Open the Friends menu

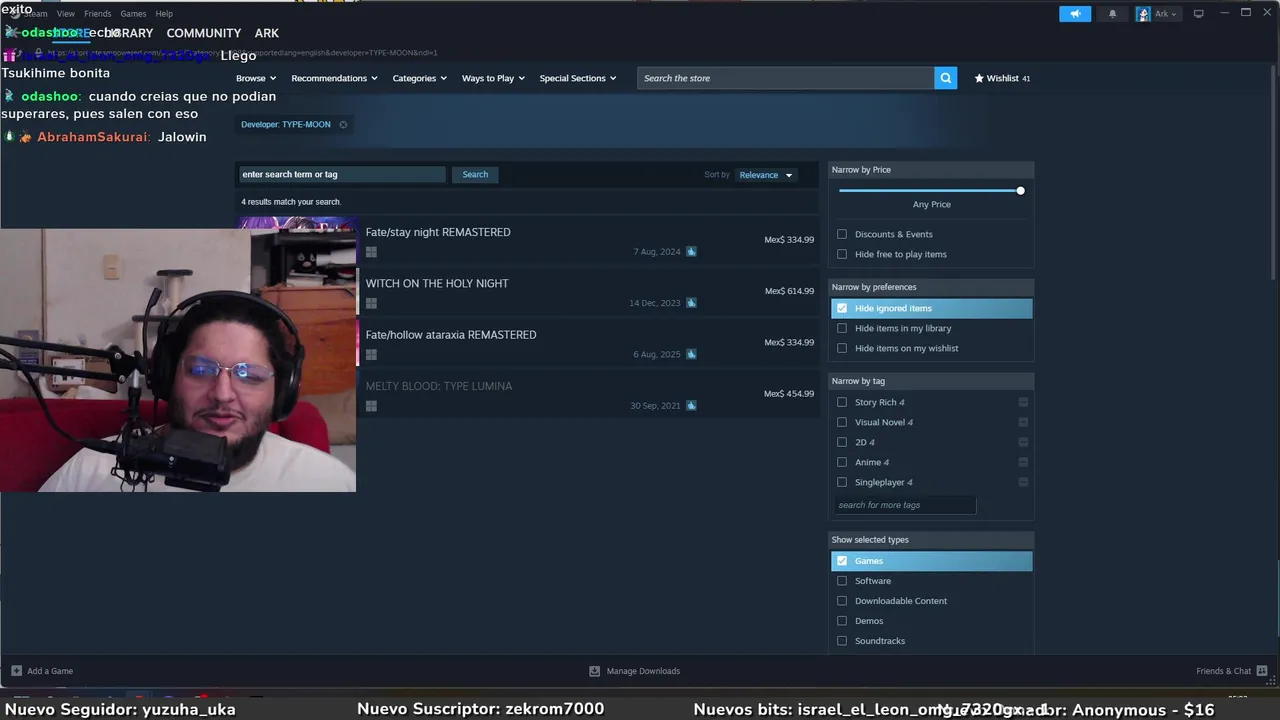click(x=98, y=14)
